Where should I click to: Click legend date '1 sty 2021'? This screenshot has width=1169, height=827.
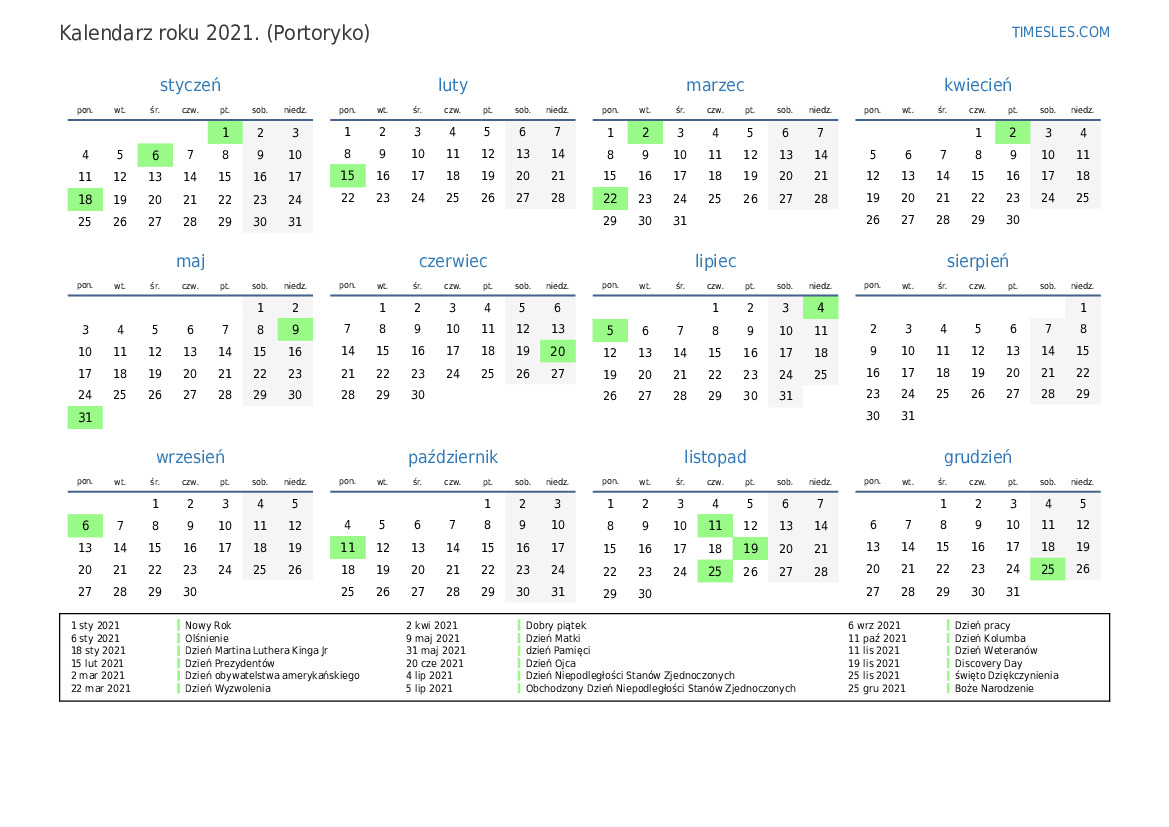tap(95, 626)
